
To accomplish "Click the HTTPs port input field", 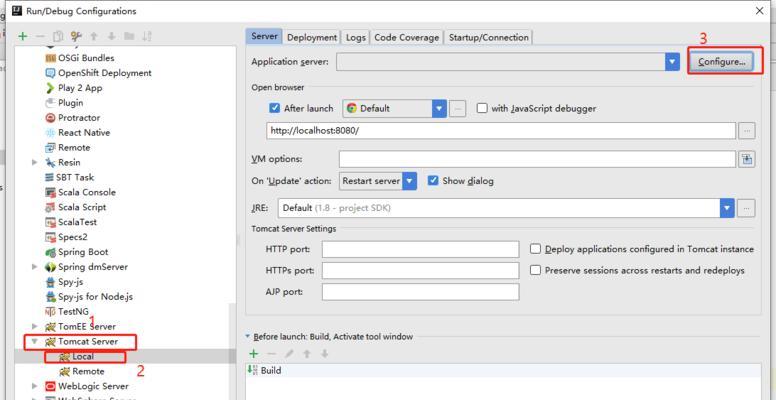I will 420,271.
